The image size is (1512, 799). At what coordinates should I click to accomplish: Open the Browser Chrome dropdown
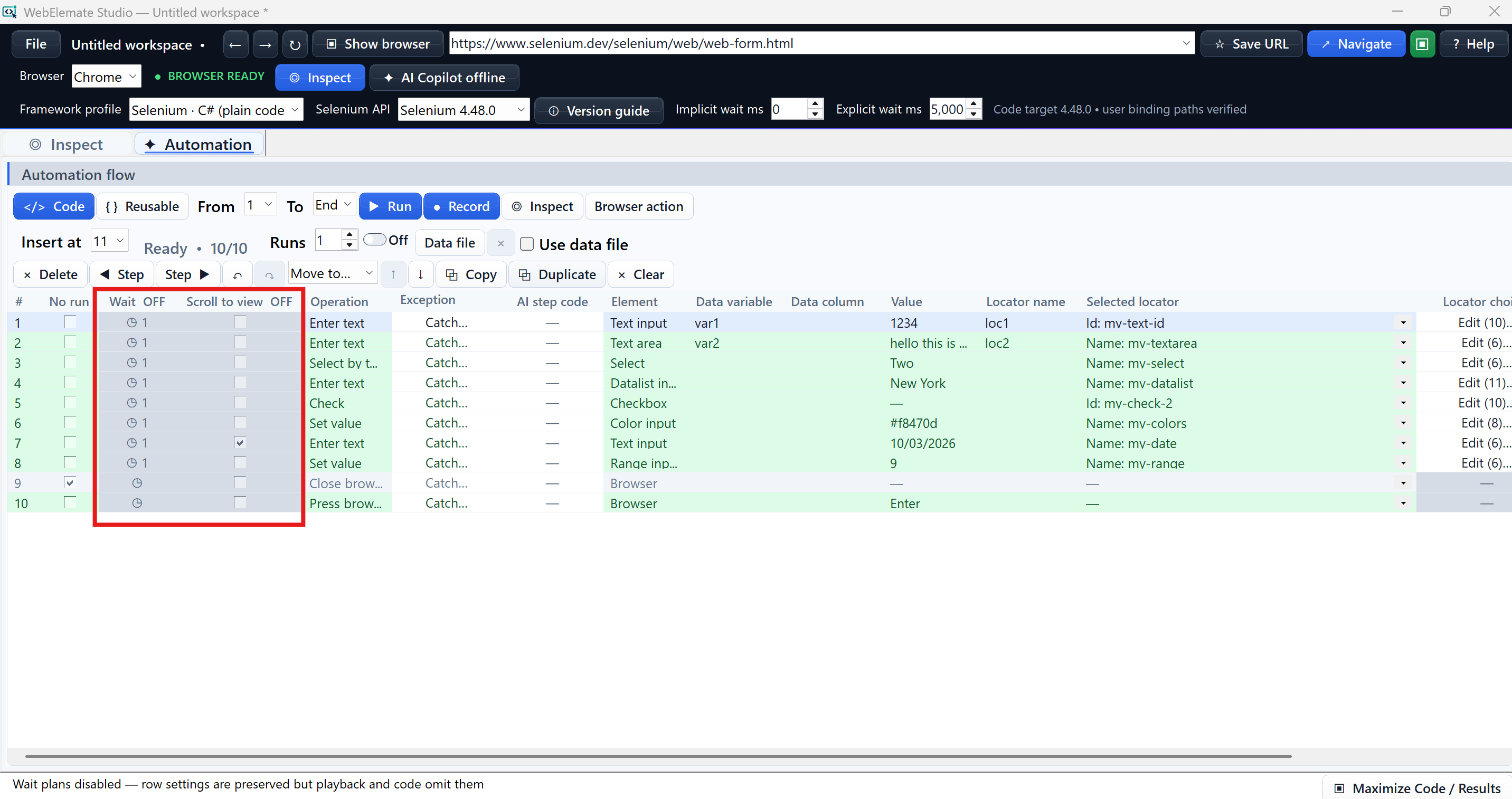[x=106, y=77]
